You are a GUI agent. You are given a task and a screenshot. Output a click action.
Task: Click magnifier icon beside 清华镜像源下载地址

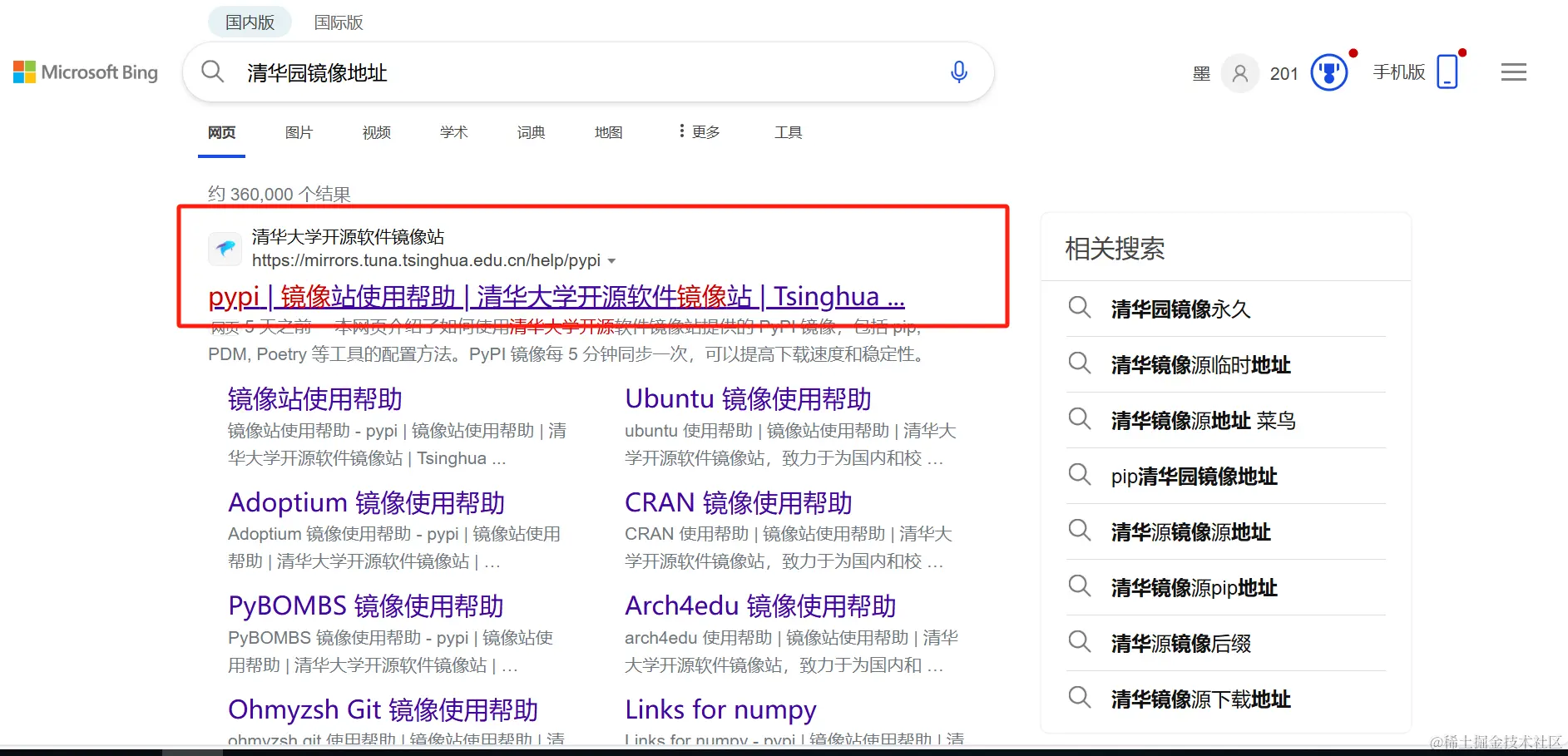click(x=1080, y=698)
